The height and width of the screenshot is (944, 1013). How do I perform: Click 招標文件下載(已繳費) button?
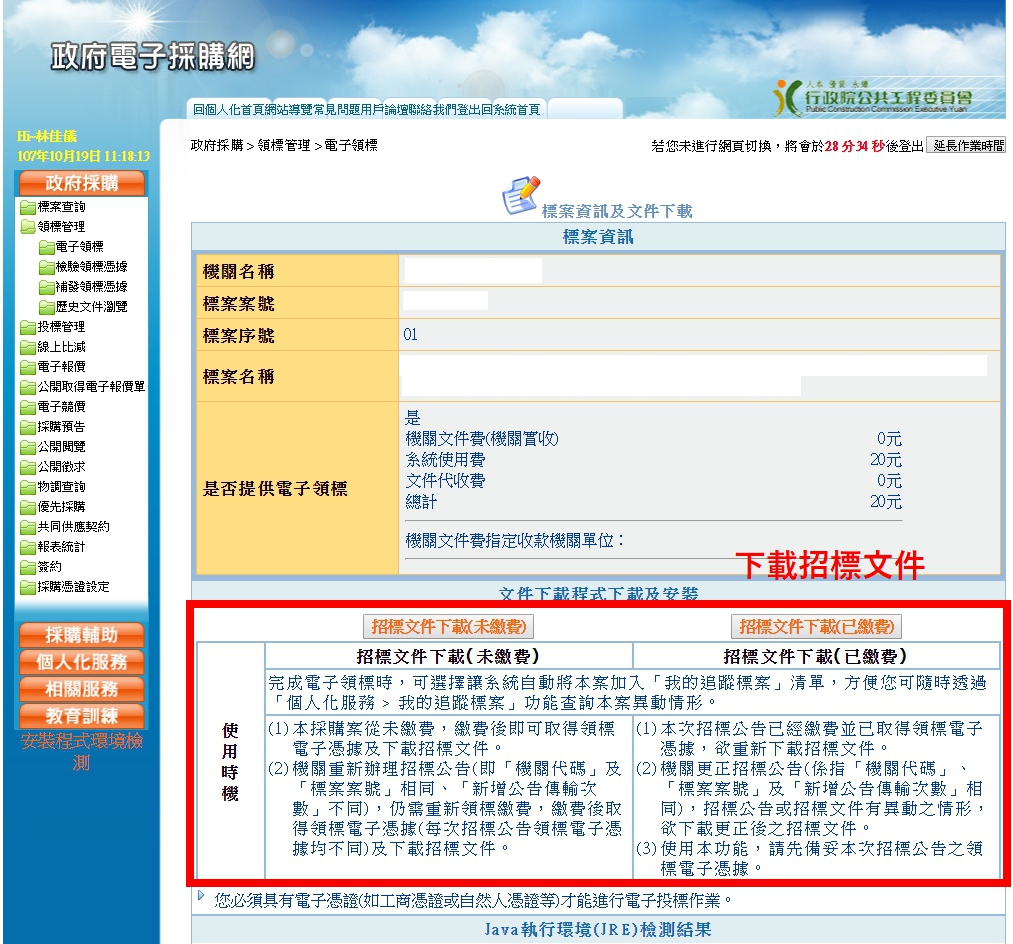pos(817,626)
